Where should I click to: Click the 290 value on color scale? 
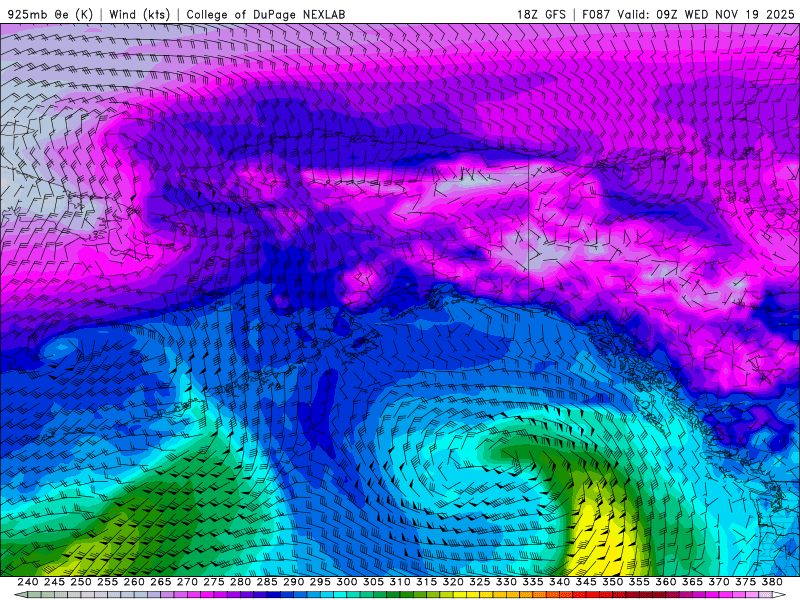[293, 582]
